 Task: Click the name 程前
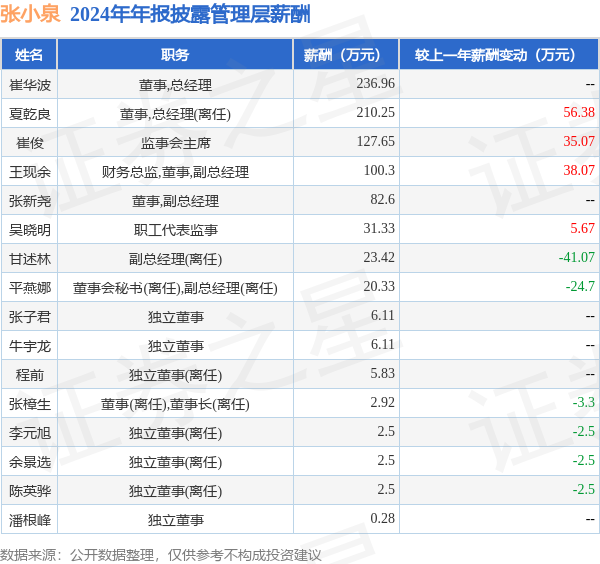point(29,375)
